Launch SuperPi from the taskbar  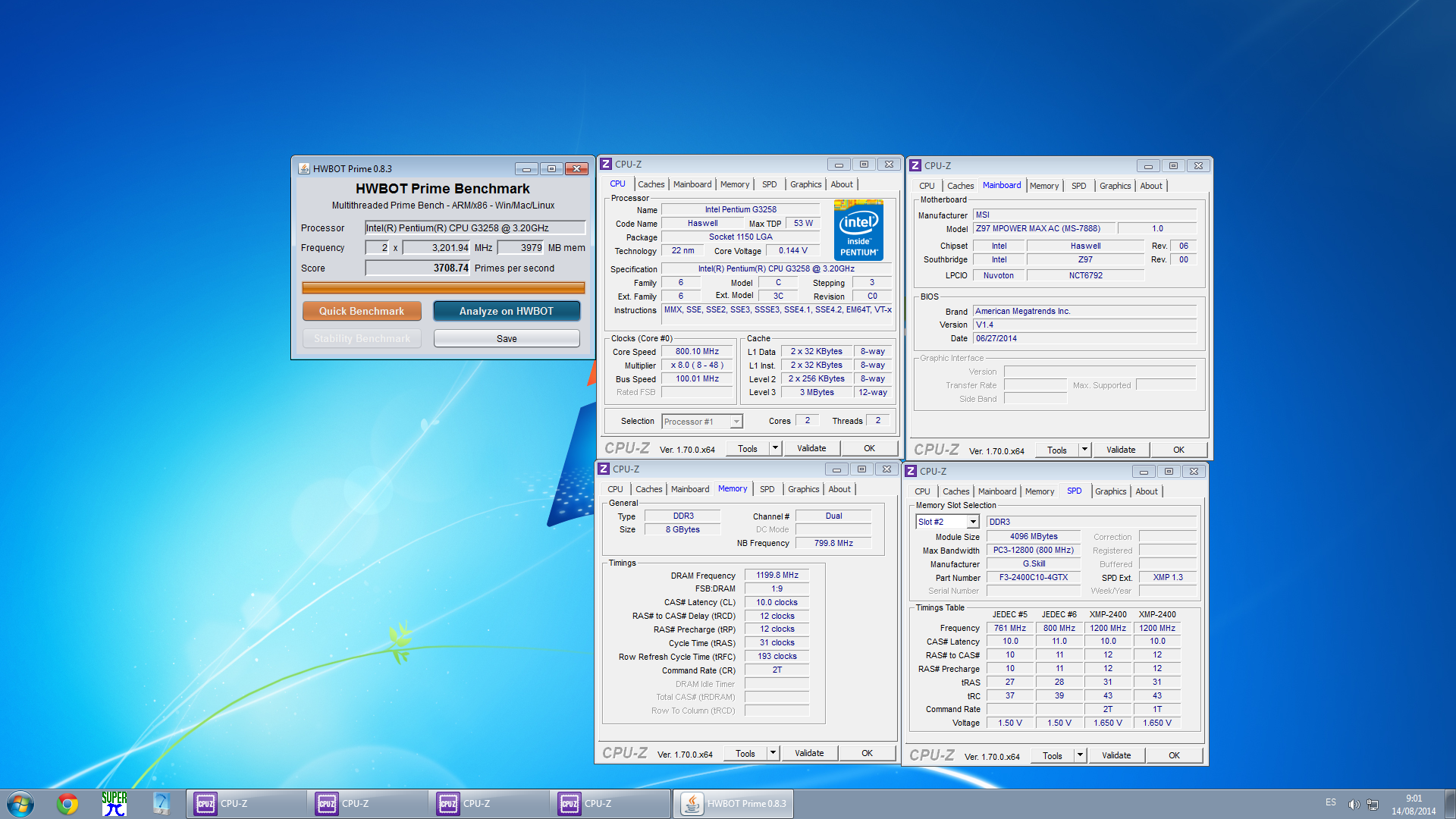tap(115, 804)
